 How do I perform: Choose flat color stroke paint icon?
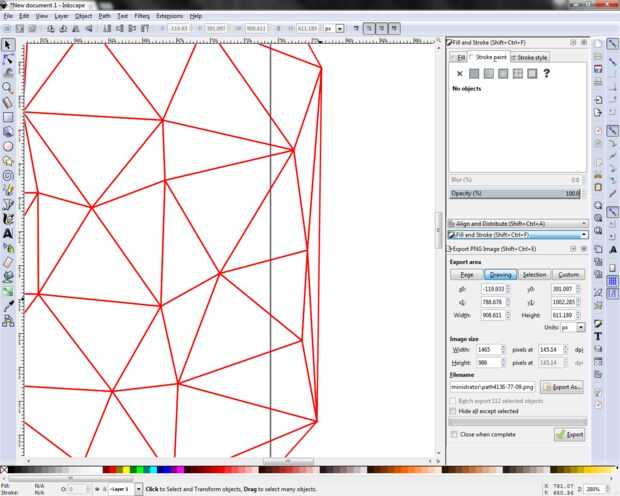474,74
